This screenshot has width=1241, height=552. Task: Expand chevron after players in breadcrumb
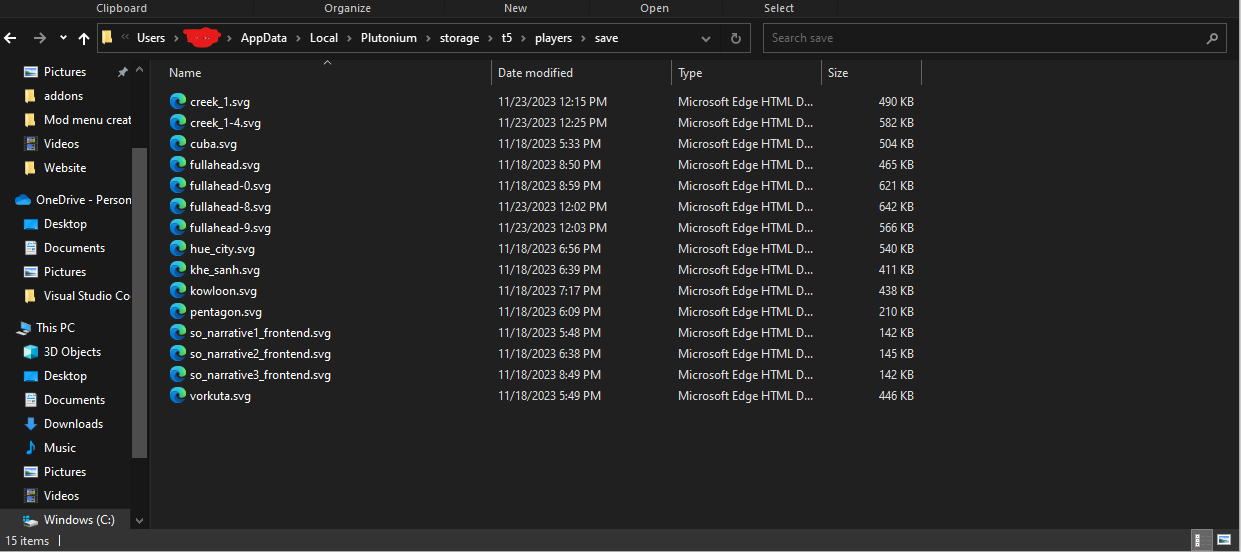585,38
